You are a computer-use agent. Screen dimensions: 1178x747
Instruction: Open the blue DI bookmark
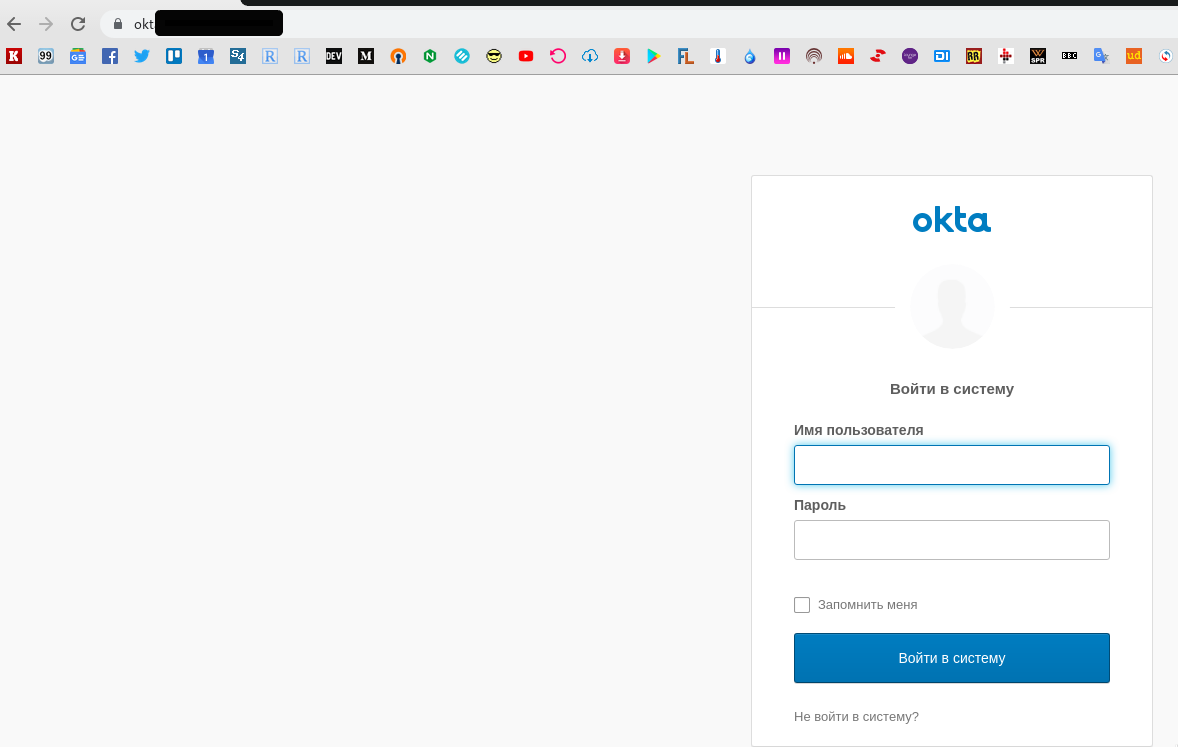click(x=942, y=56)
